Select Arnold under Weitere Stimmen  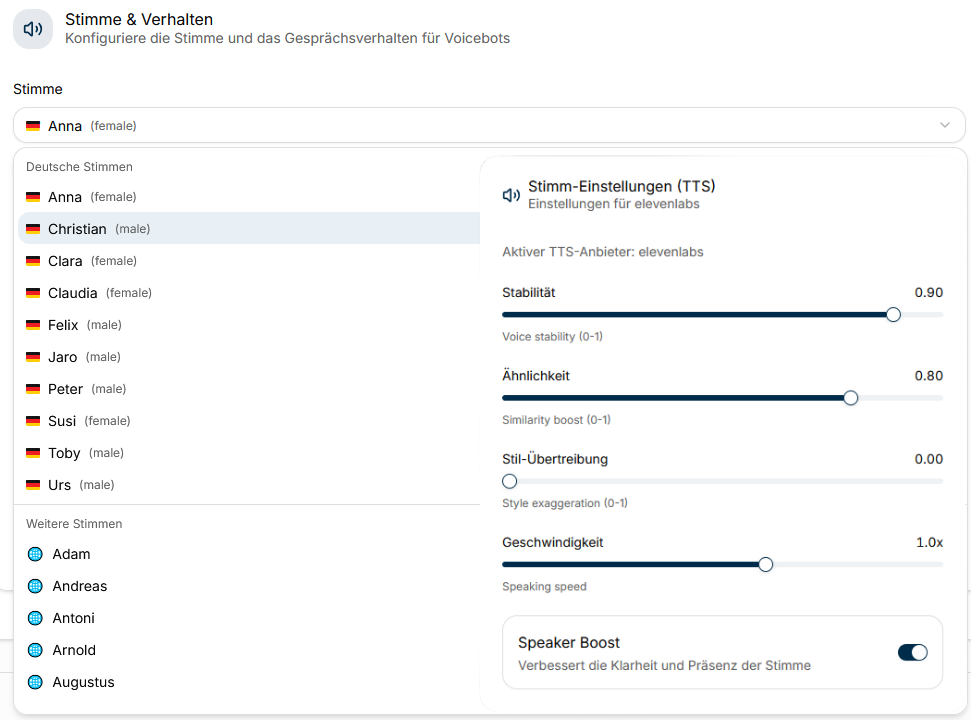pos(74,650)
